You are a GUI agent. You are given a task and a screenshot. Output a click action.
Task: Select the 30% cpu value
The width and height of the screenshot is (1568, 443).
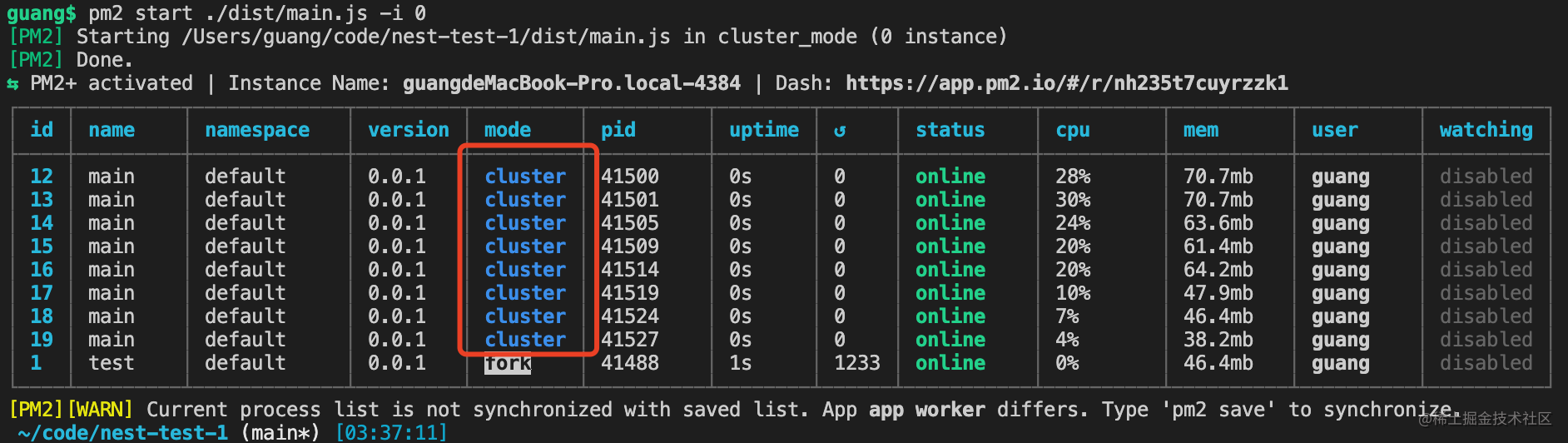pos(1073,200)
